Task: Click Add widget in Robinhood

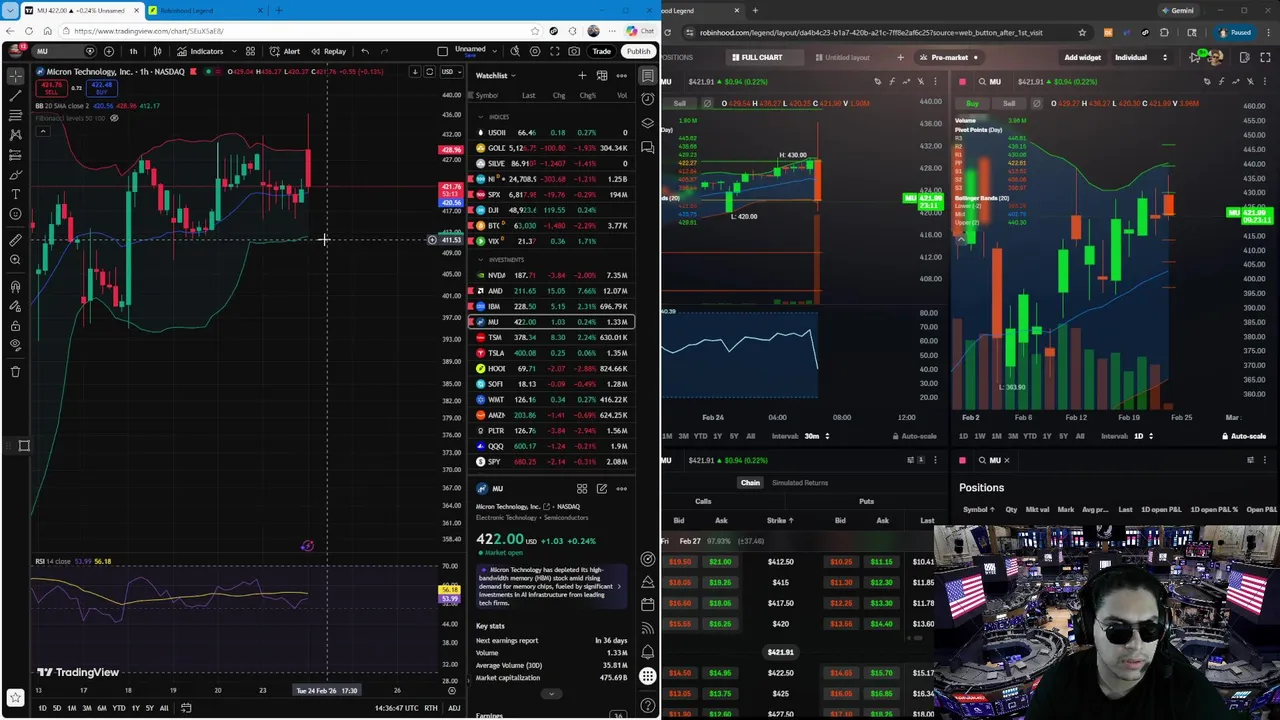Action: coord(1082,57)
